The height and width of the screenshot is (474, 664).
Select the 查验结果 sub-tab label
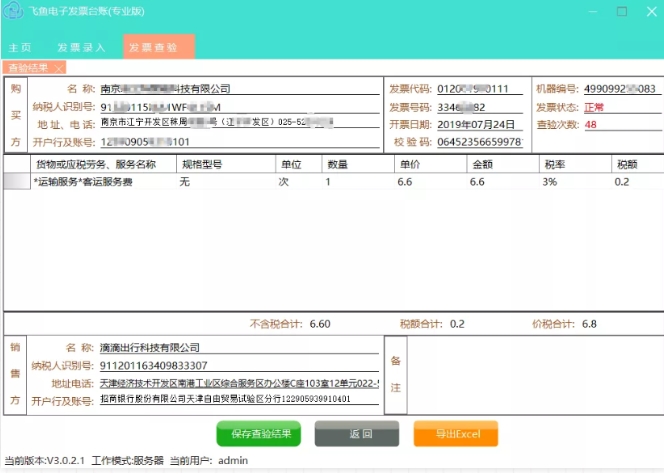28,68
